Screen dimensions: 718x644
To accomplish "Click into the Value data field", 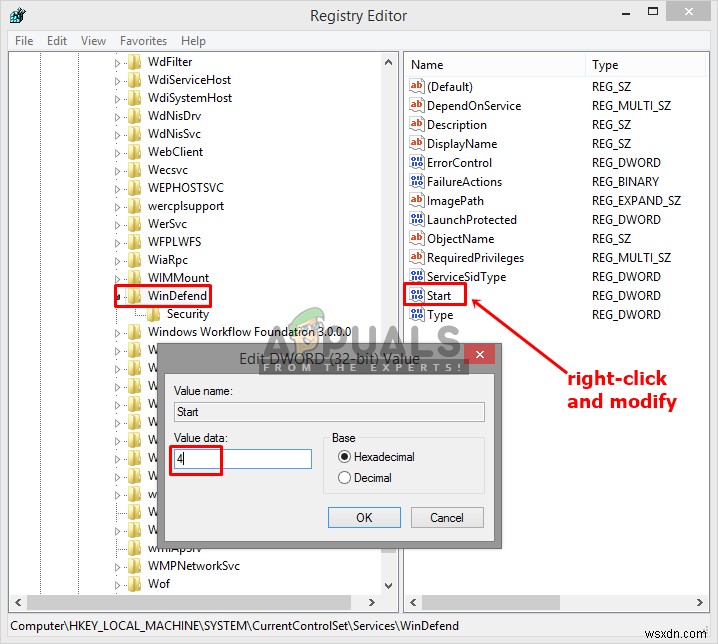I will click(243, 458).
